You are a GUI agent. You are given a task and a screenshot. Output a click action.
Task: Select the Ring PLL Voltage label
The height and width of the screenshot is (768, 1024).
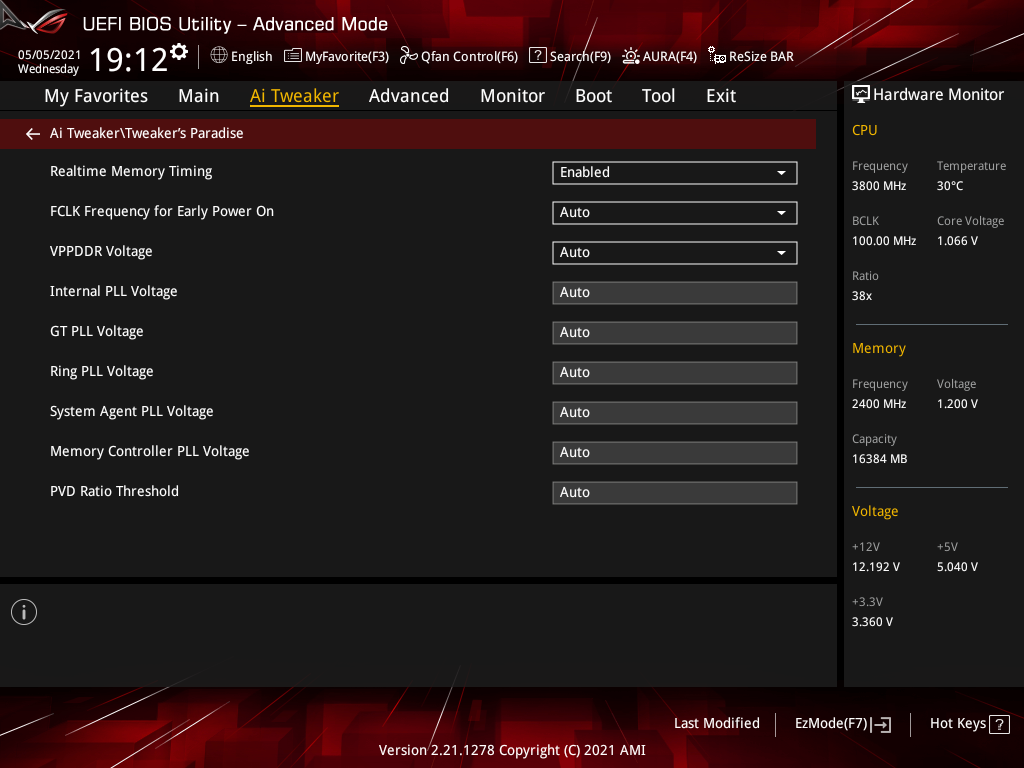pyautogui.click(x=101, y=371)
